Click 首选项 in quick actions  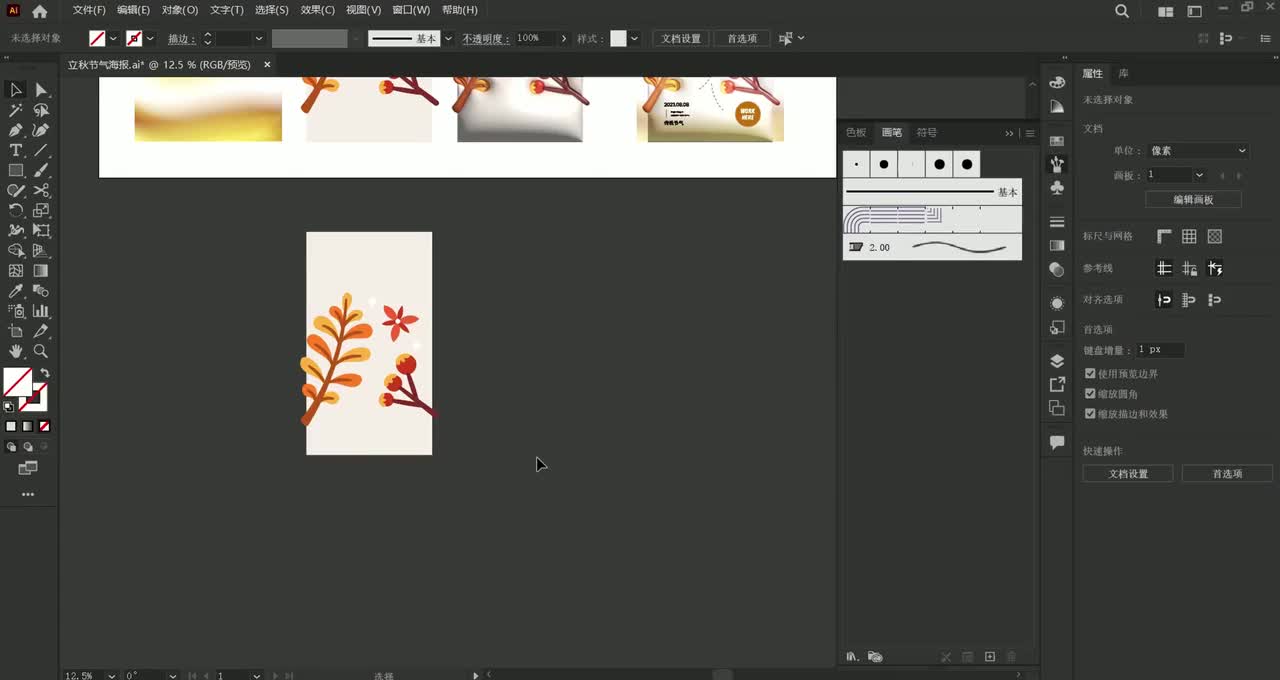(1227, 474)
